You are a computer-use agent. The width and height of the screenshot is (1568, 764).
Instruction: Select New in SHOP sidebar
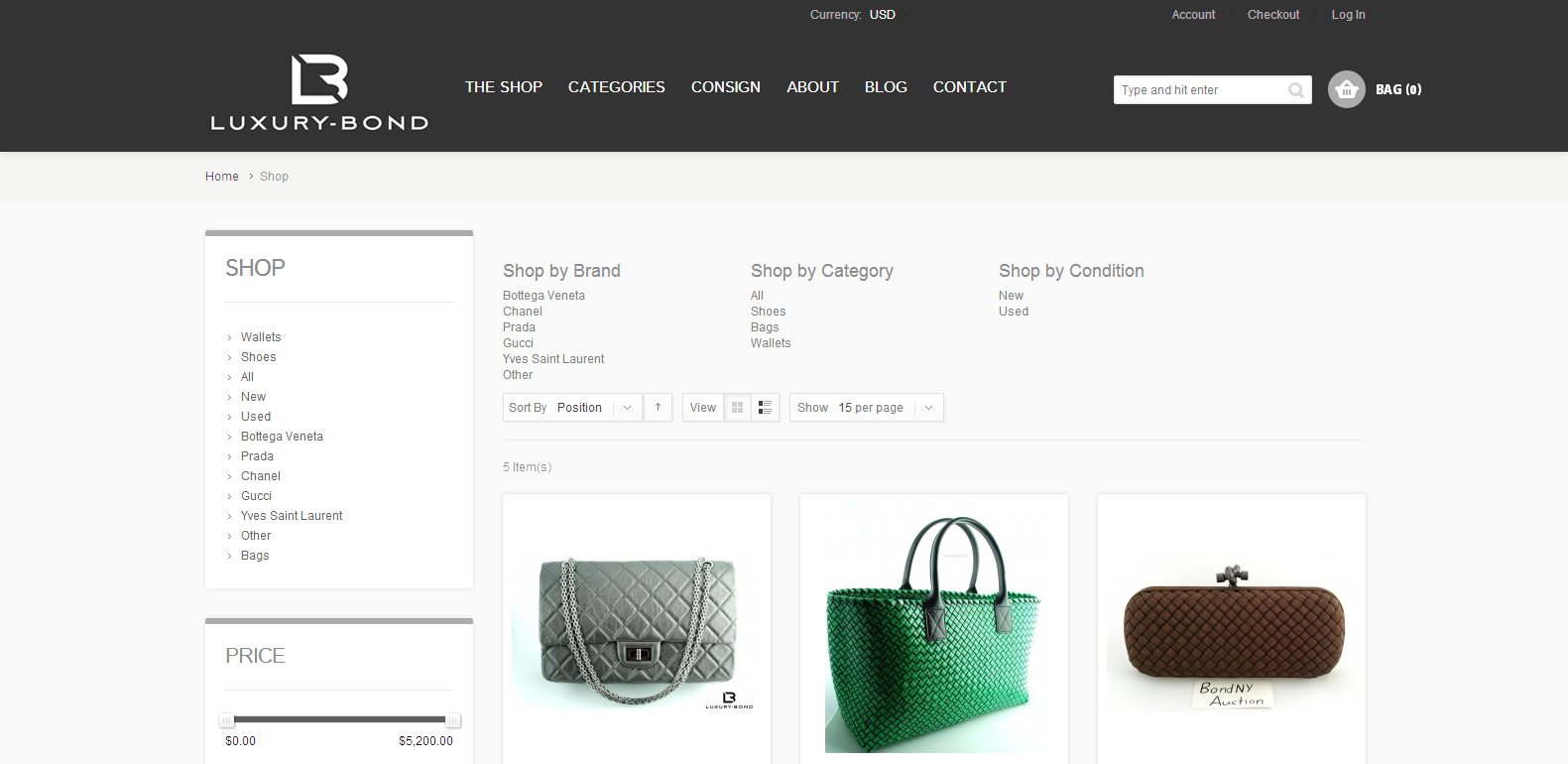pos(253,397)
